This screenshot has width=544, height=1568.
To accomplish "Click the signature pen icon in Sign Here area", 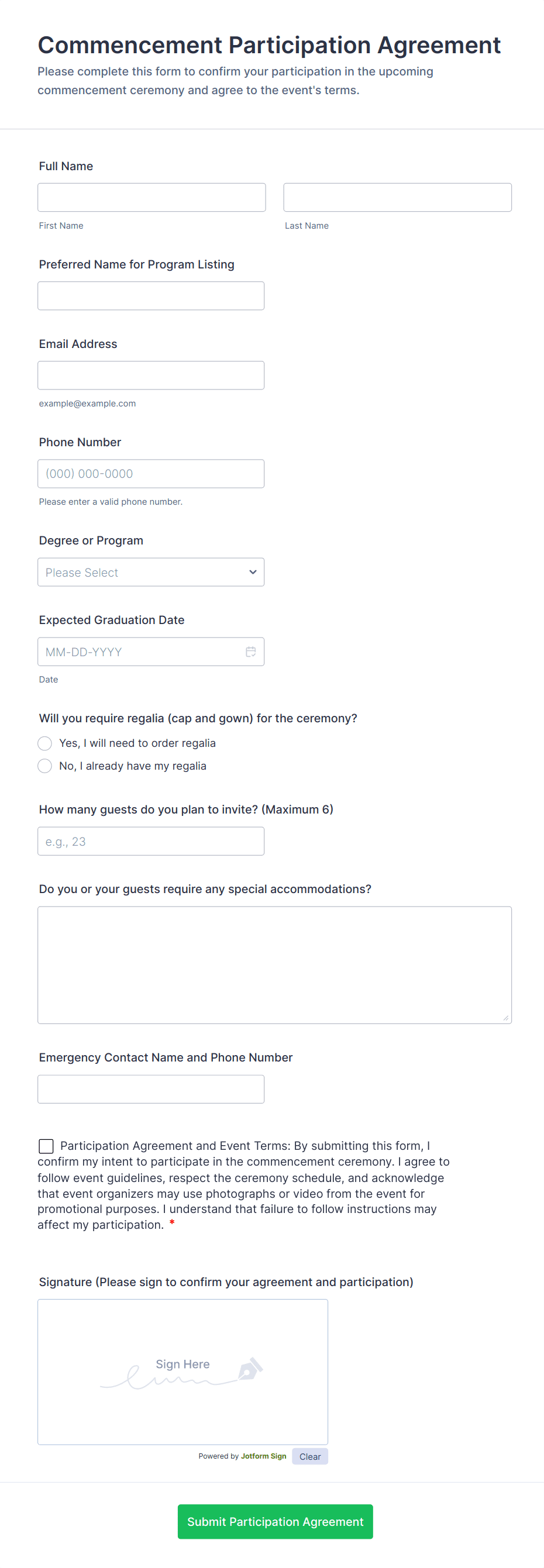I will [x=252, y=1370].
